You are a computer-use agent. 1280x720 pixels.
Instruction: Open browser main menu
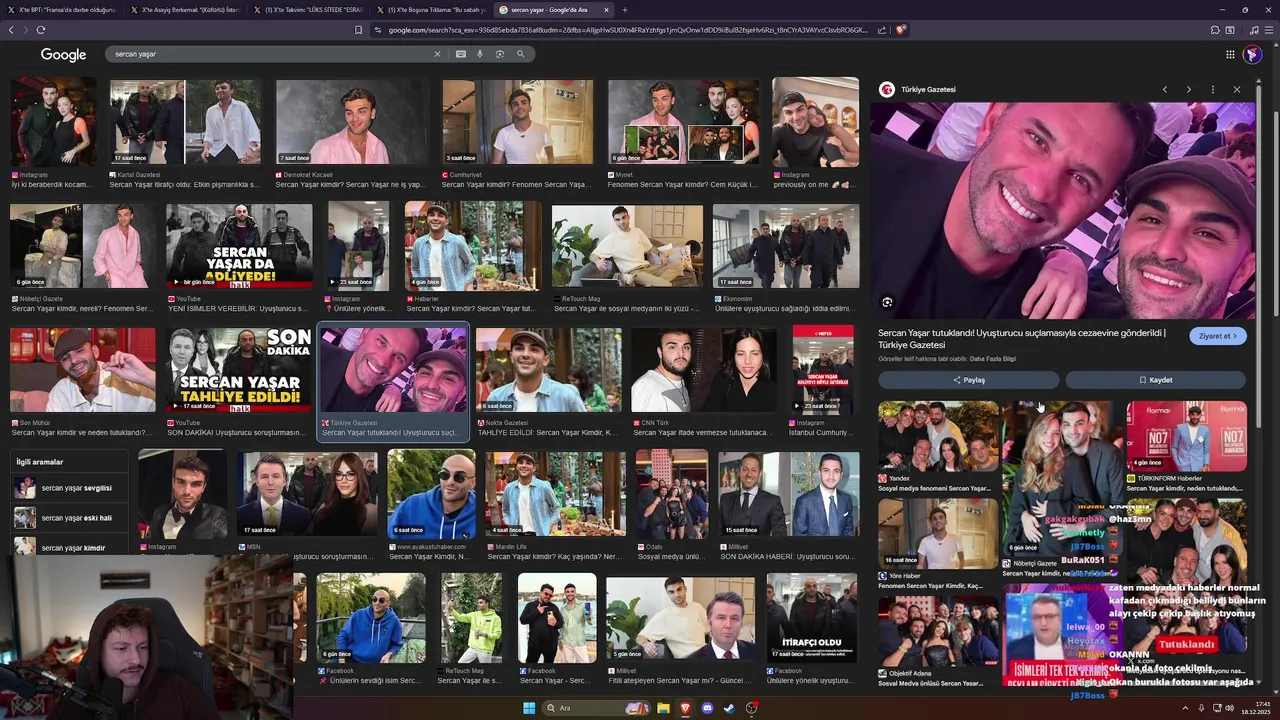pos(1268,30)
